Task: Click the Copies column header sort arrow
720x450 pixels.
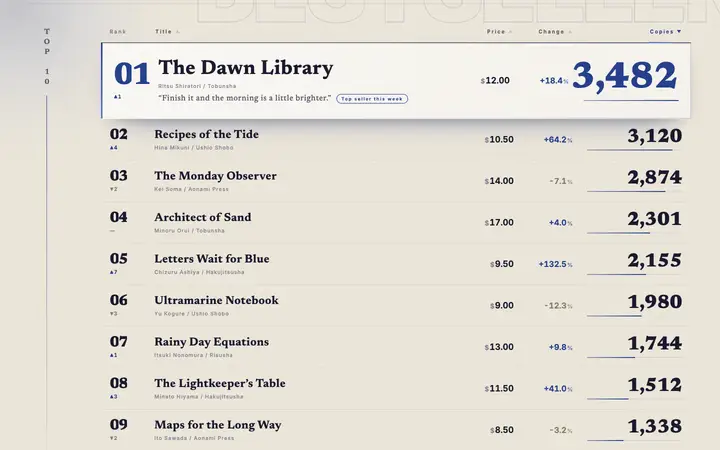Action: pyautogui.click(x=679, y=32)
